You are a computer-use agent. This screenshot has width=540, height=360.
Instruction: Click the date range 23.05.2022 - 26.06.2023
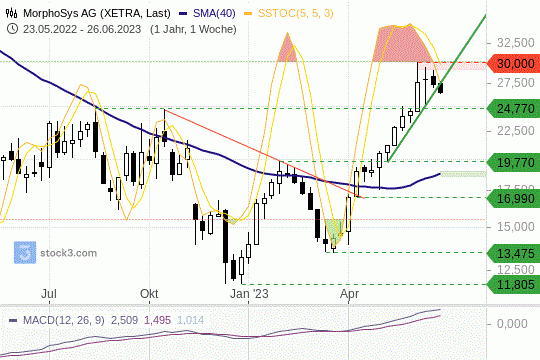pyautogui.click(x=82, y=29)
